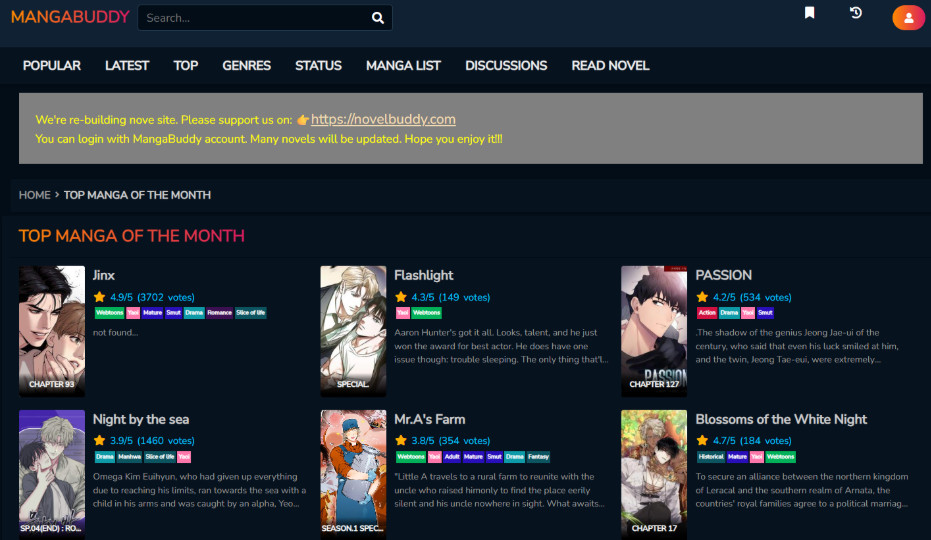The image size is (931, 540).
Task: Open the Genres menu
Action: 246,65
